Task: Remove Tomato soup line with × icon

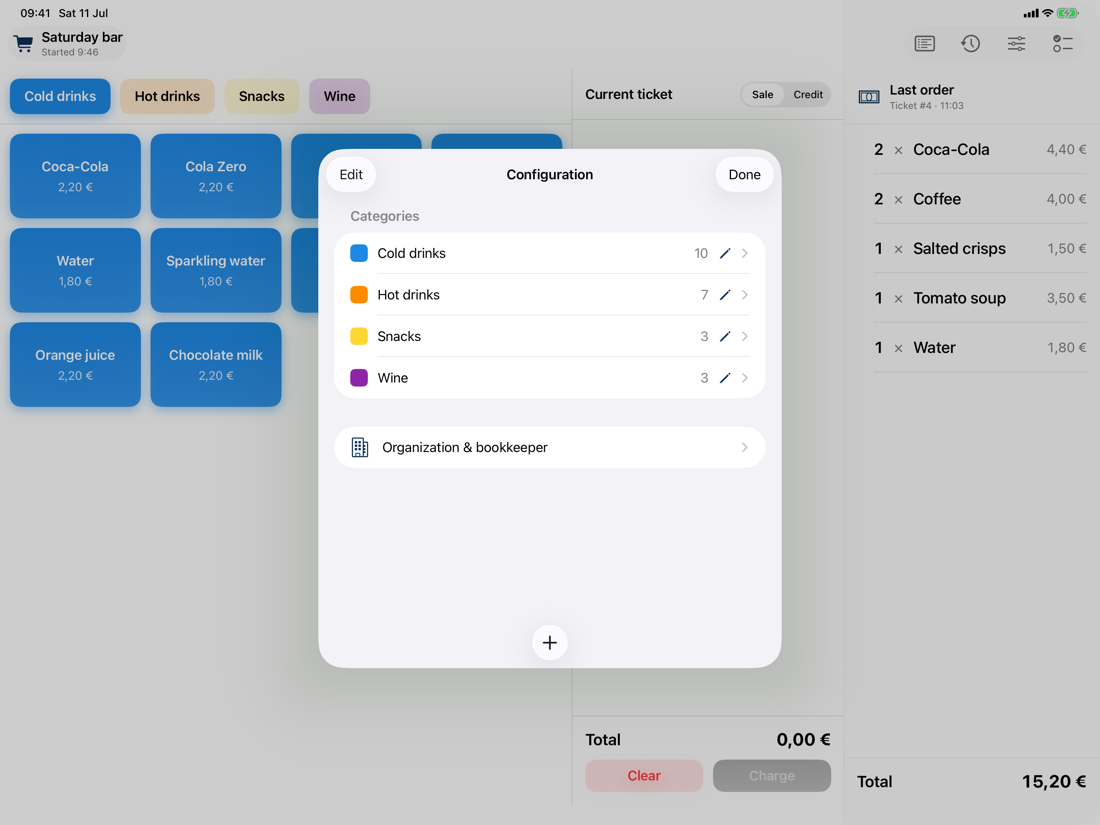Action: (x=898, y=299)
